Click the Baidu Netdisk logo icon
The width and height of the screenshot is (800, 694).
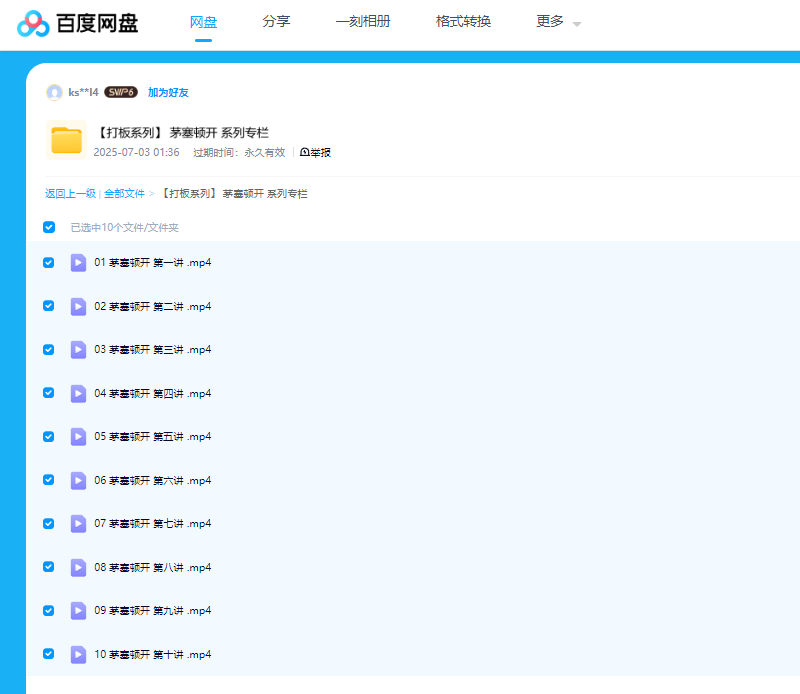click(33, 23)
